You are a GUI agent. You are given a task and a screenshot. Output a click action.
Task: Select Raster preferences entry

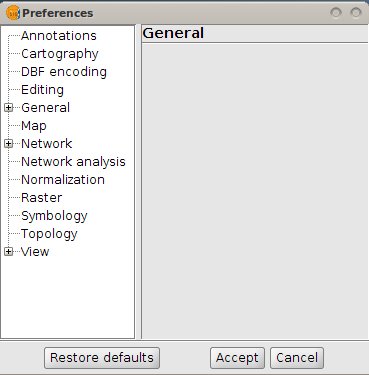point(42,198)
